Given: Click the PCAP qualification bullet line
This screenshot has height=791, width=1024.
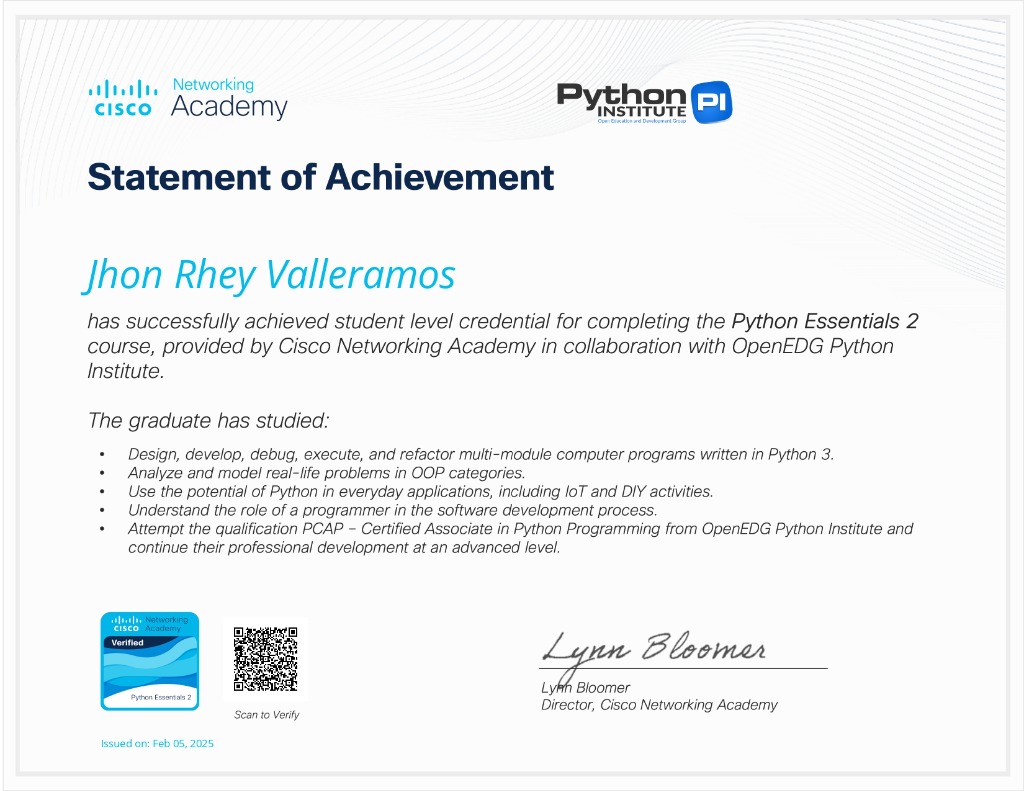Looking at the screenshot, I should click(520, 538).
